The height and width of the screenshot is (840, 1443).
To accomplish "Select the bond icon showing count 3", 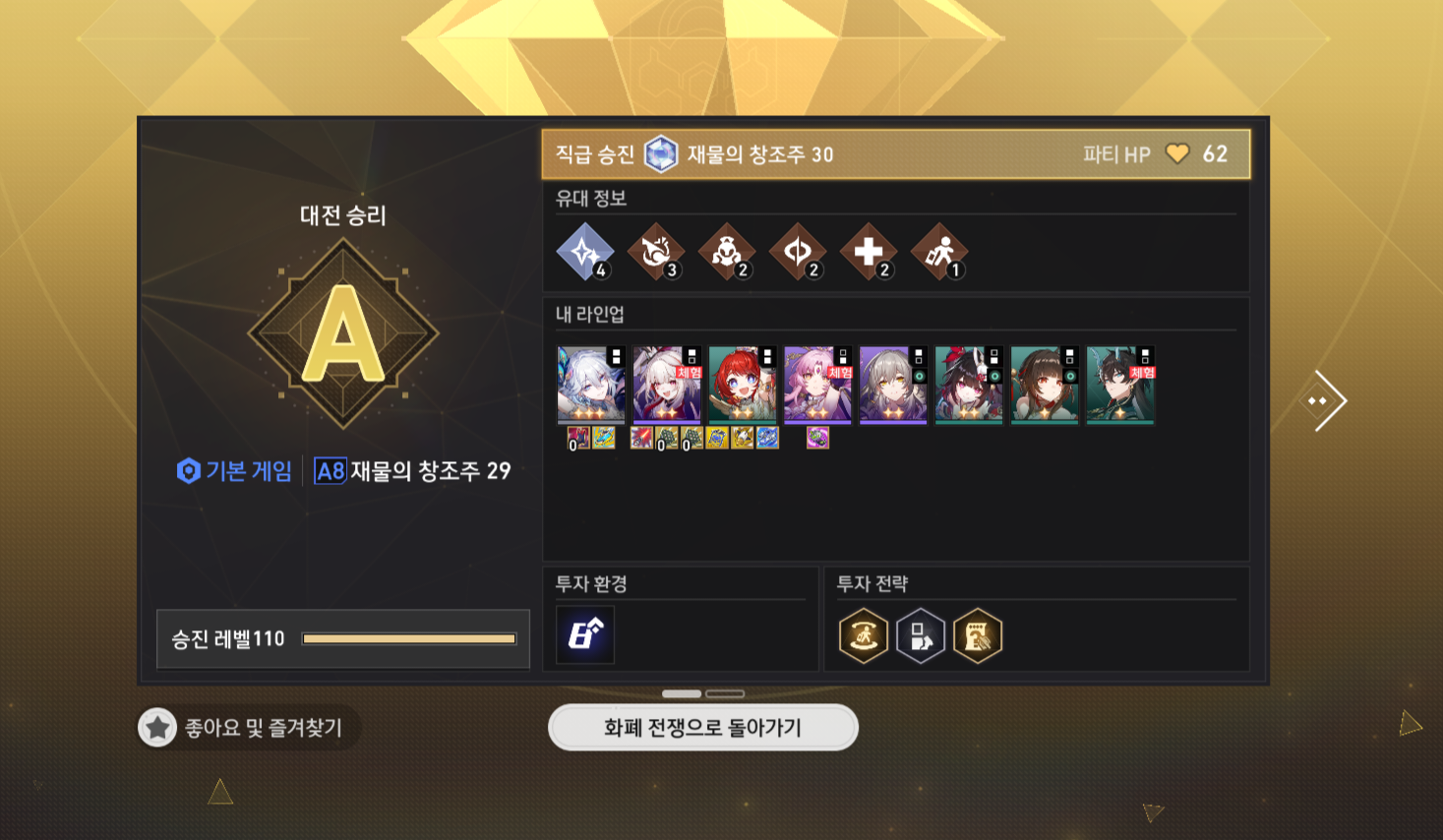I will coord(656,252).
